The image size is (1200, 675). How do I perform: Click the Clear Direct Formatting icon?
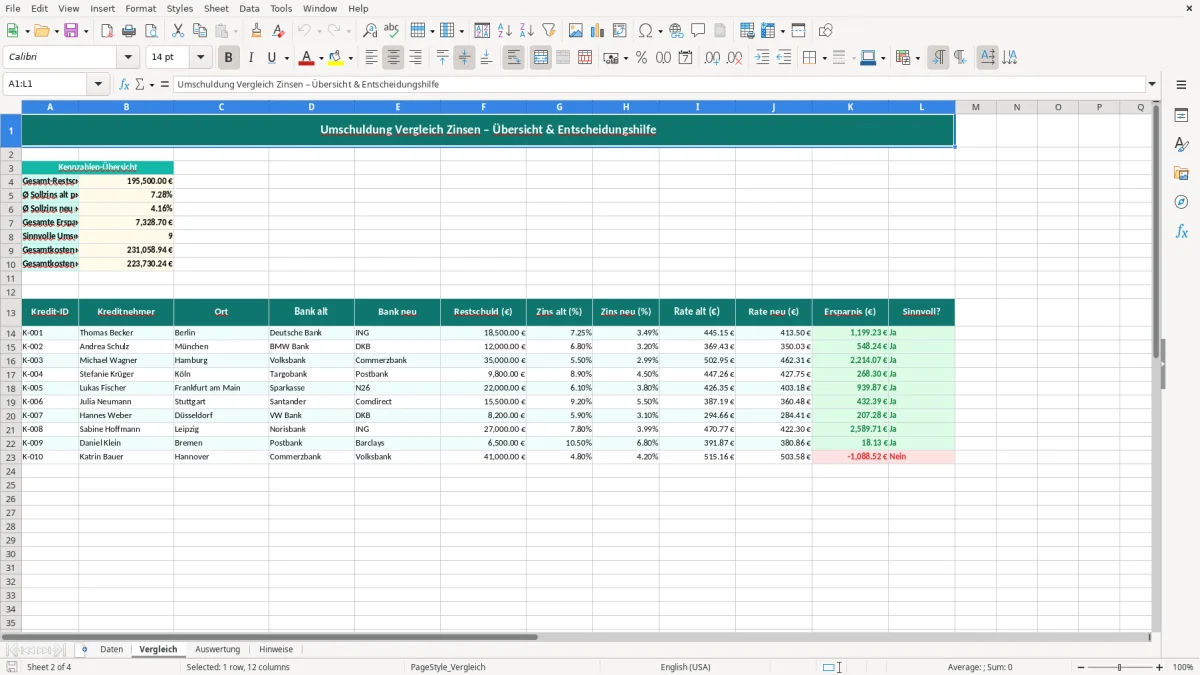[278, 31]
